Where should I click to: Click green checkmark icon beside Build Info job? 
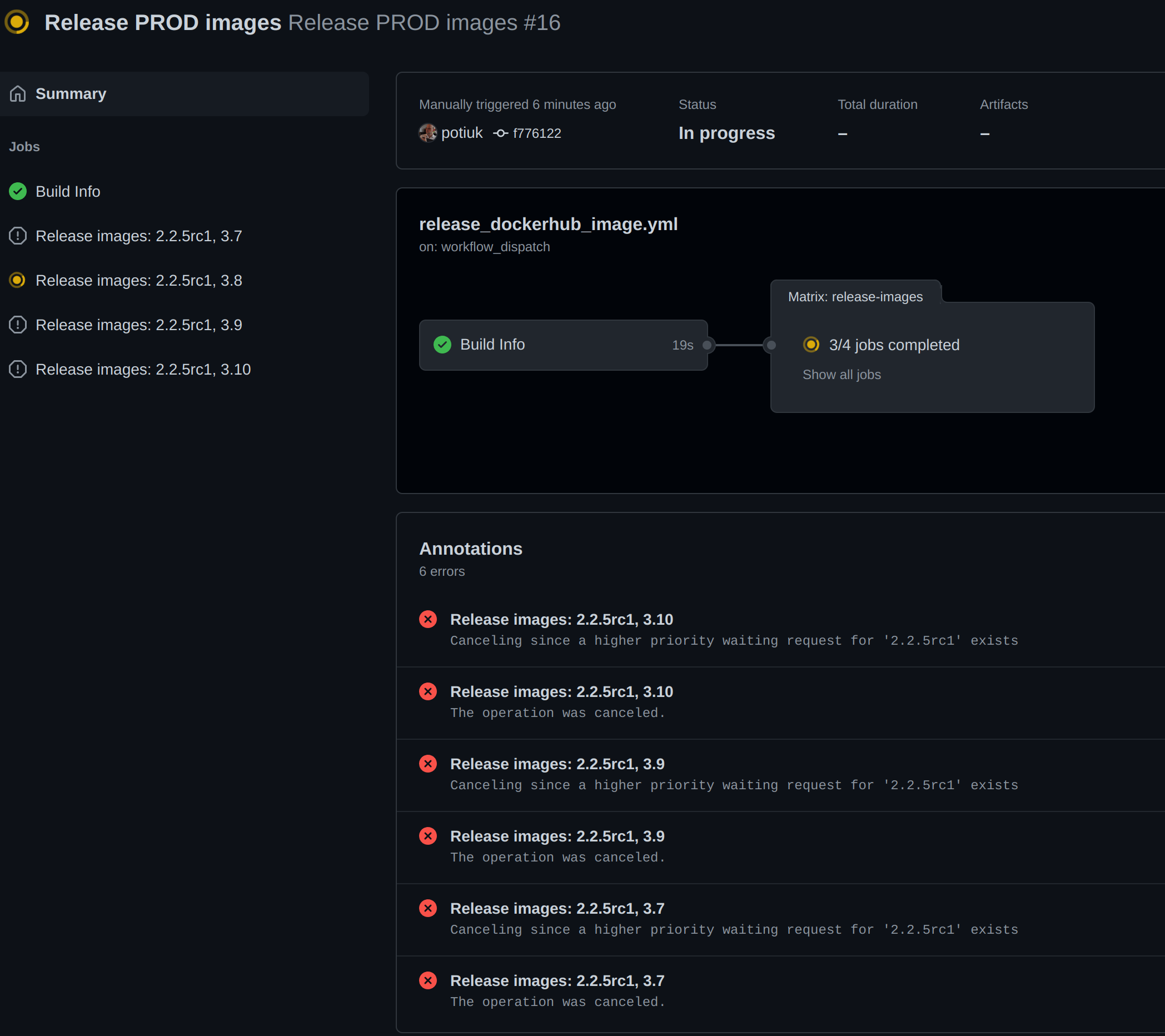pos(18,192)
